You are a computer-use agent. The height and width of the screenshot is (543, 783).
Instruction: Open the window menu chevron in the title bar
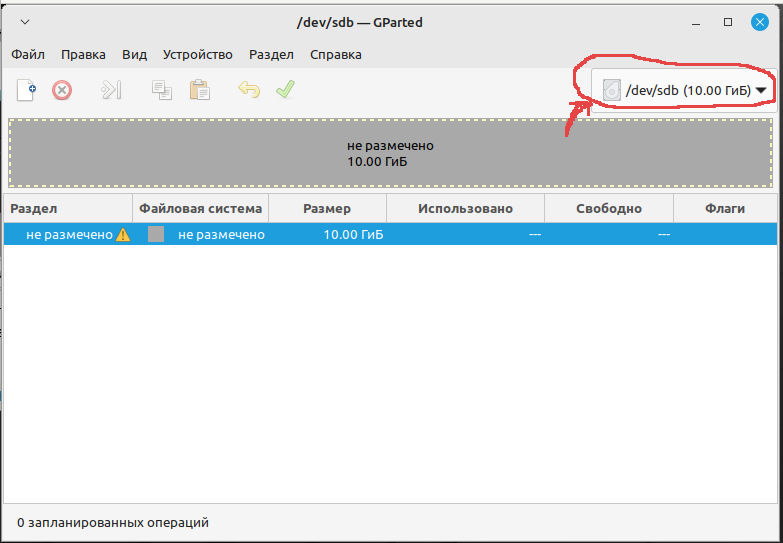pyautogui.click(x=25, y=22)
